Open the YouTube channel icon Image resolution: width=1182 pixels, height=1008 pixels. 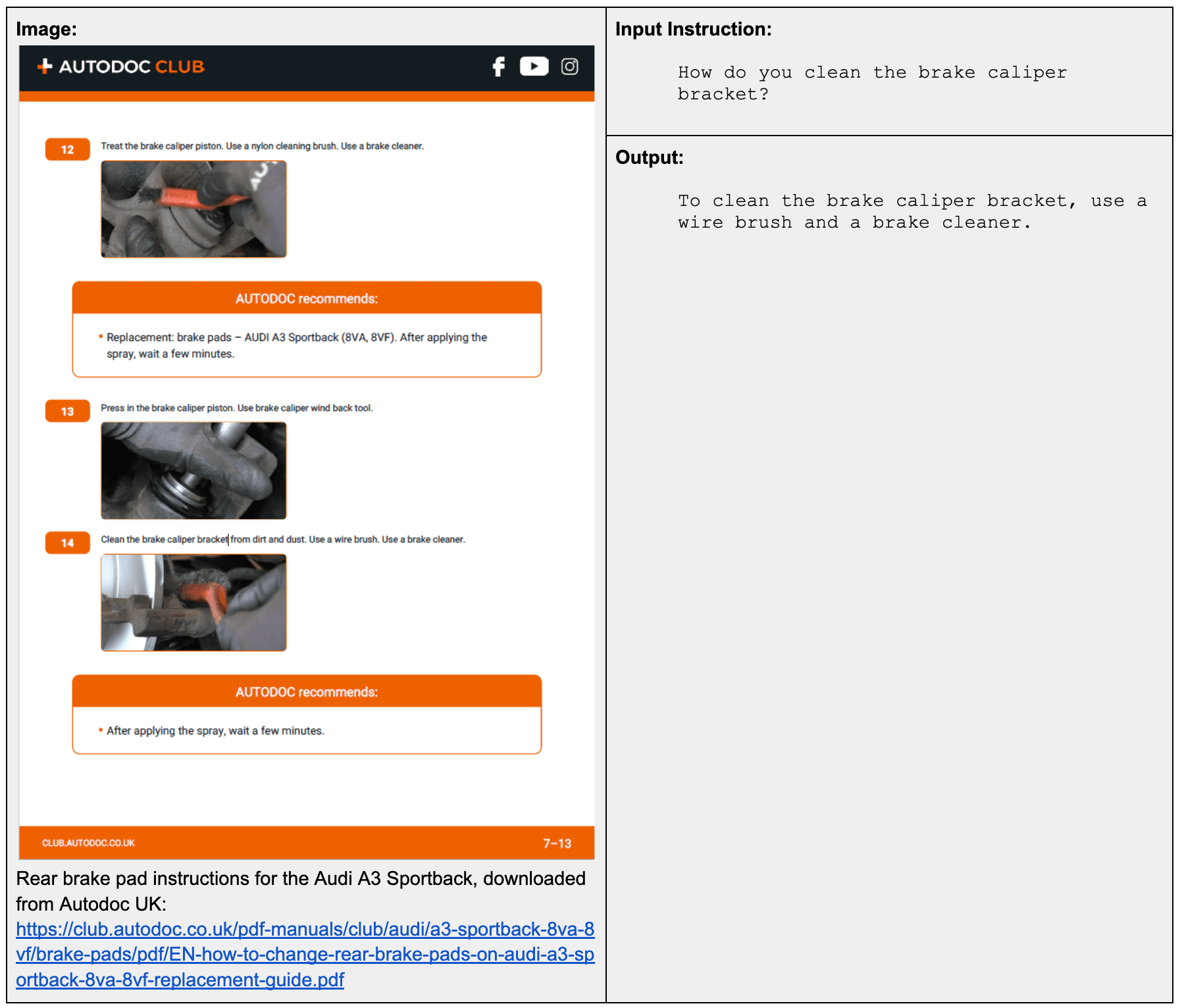click(534, 66)
